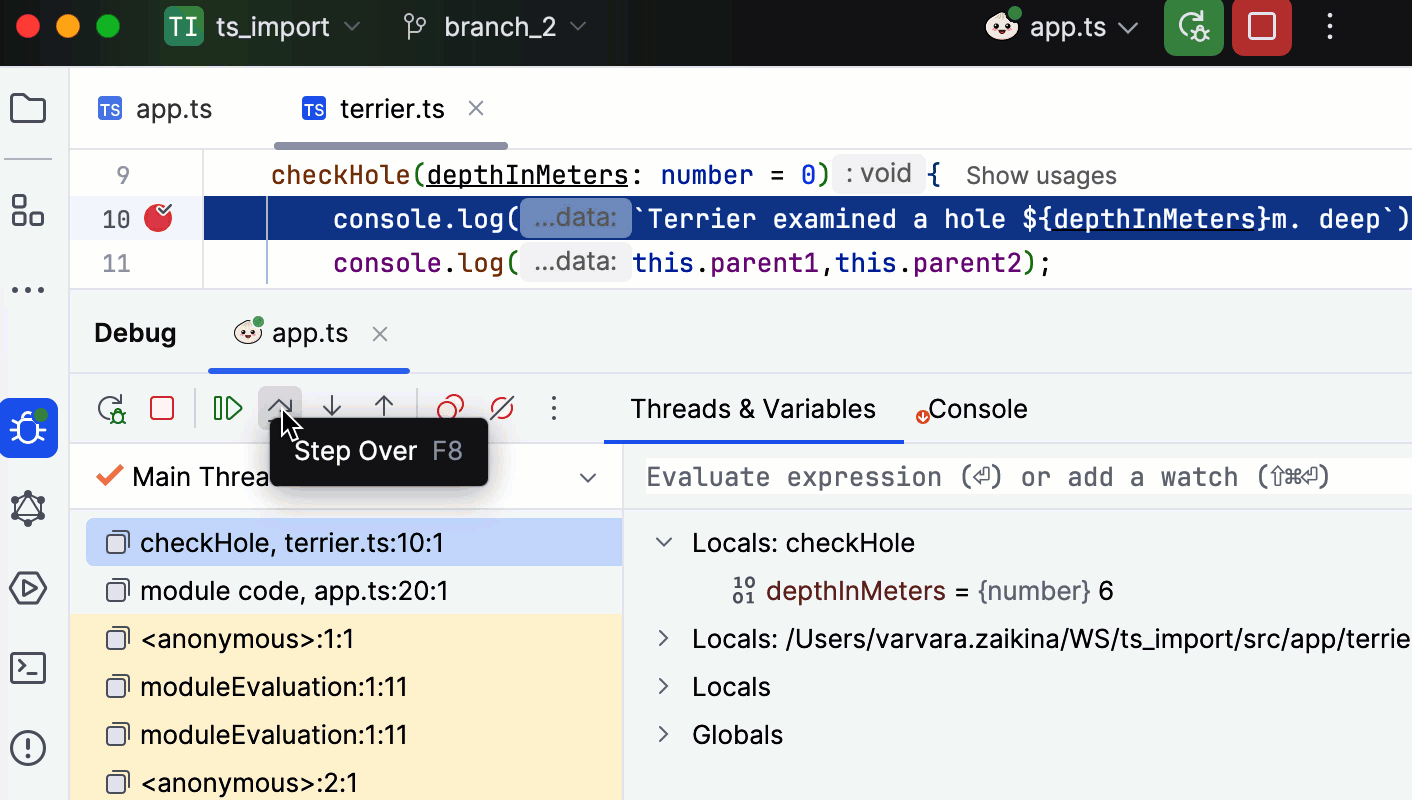Resume program execution in debug toolbar
Screen dimensions: 1412x800
pyautogui.click(x=228, y=408)
